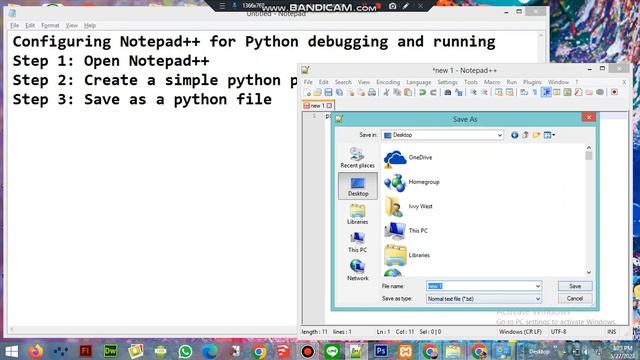Select This PC item in file list
The image size is (640, 360).
(406, 231)
